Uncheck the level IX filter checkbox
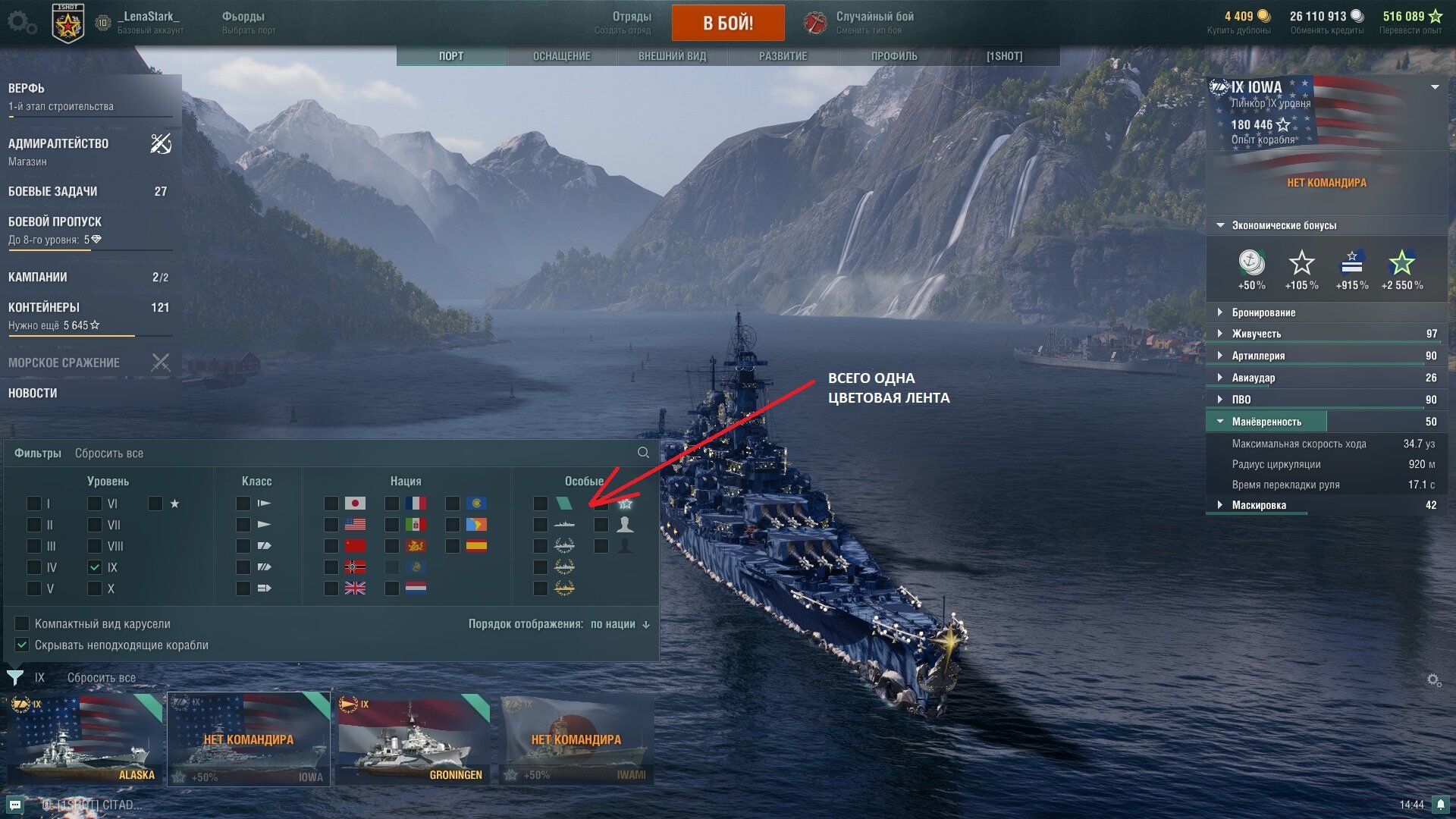This screenshot has width=1456, height=819. pos(95,567)
